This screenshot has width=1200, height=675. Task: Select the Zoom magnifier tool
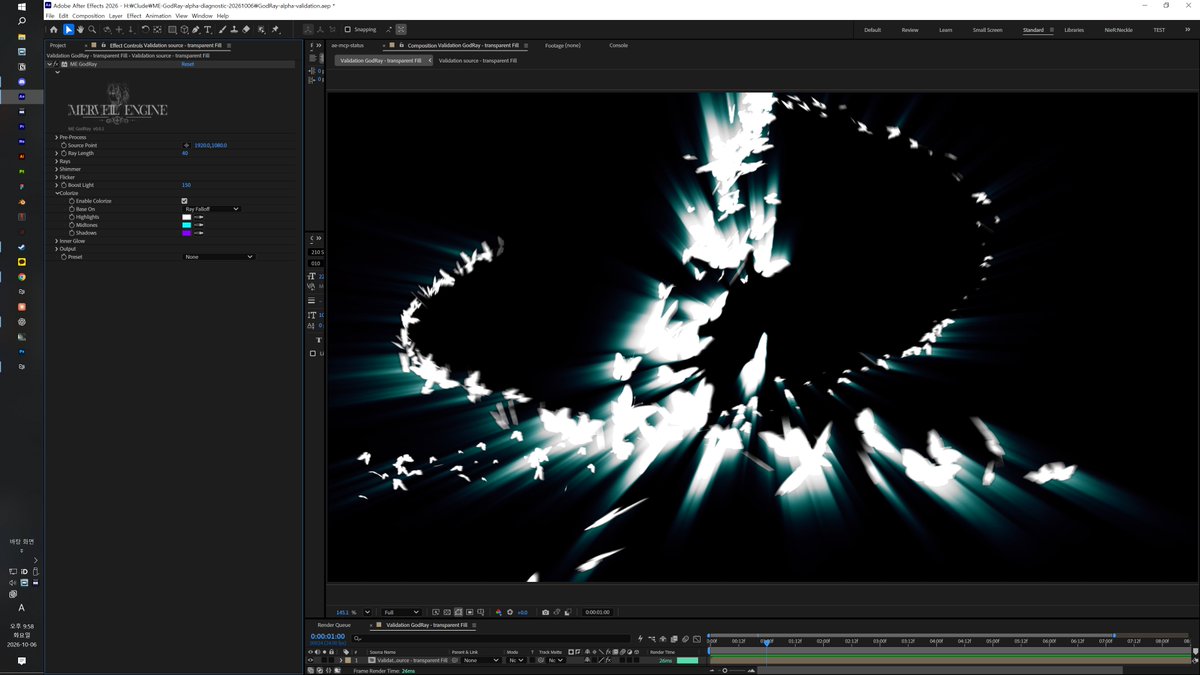pos(92,30)
